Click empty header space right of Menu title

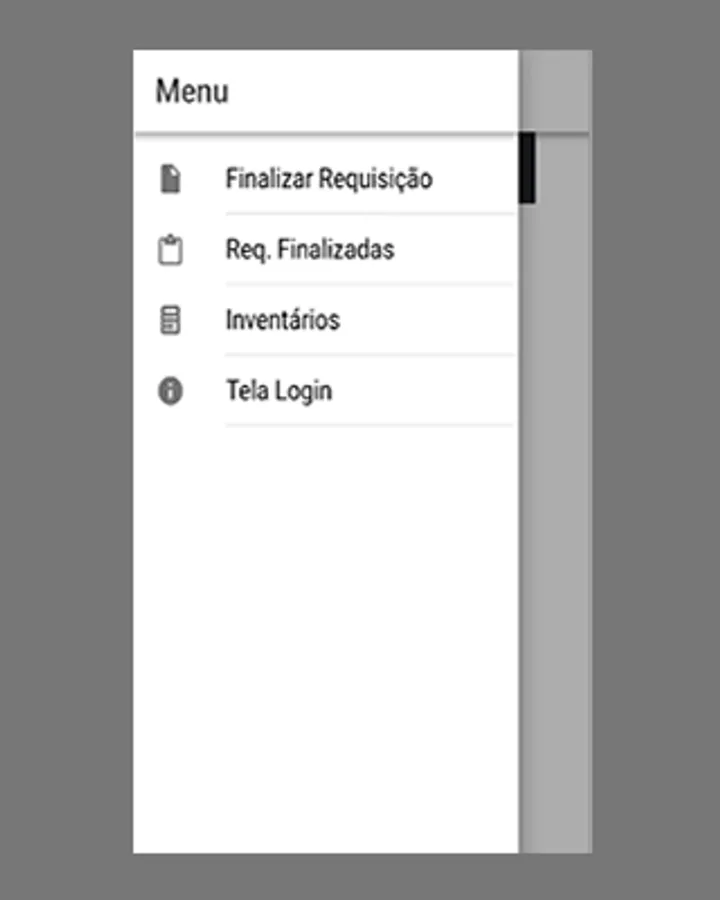coord(373,92)
